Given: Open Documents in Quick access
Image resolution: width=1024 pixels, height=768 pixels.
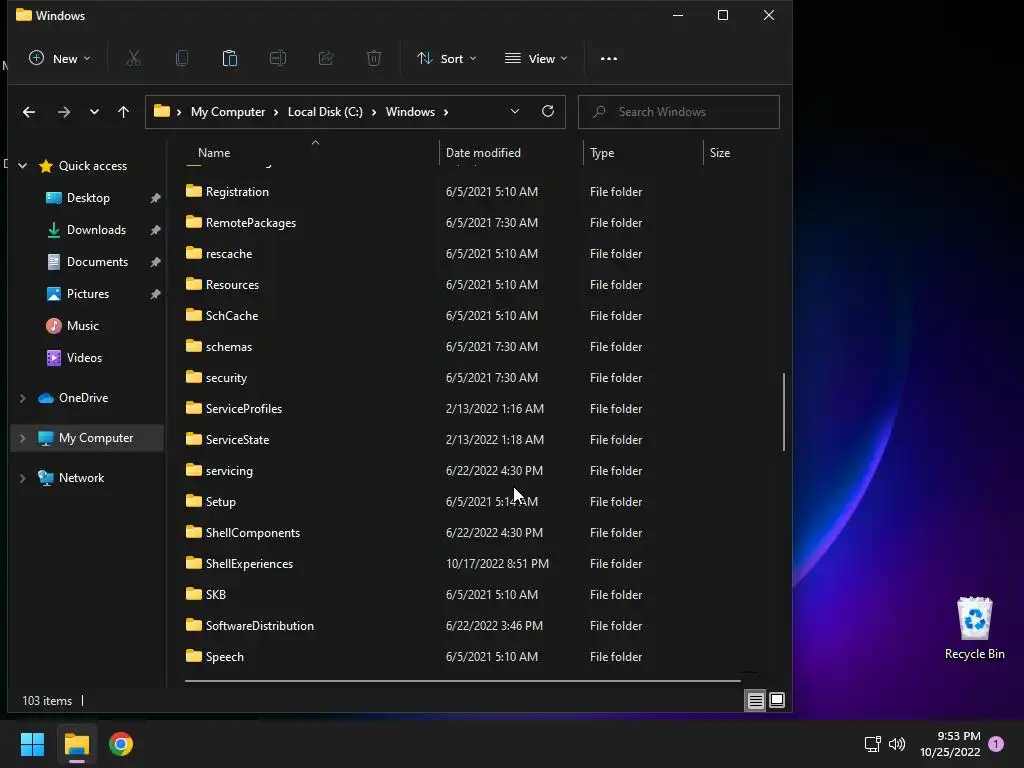Looking at the screenshot, I should pyautogui.click(x=97, y=262).
